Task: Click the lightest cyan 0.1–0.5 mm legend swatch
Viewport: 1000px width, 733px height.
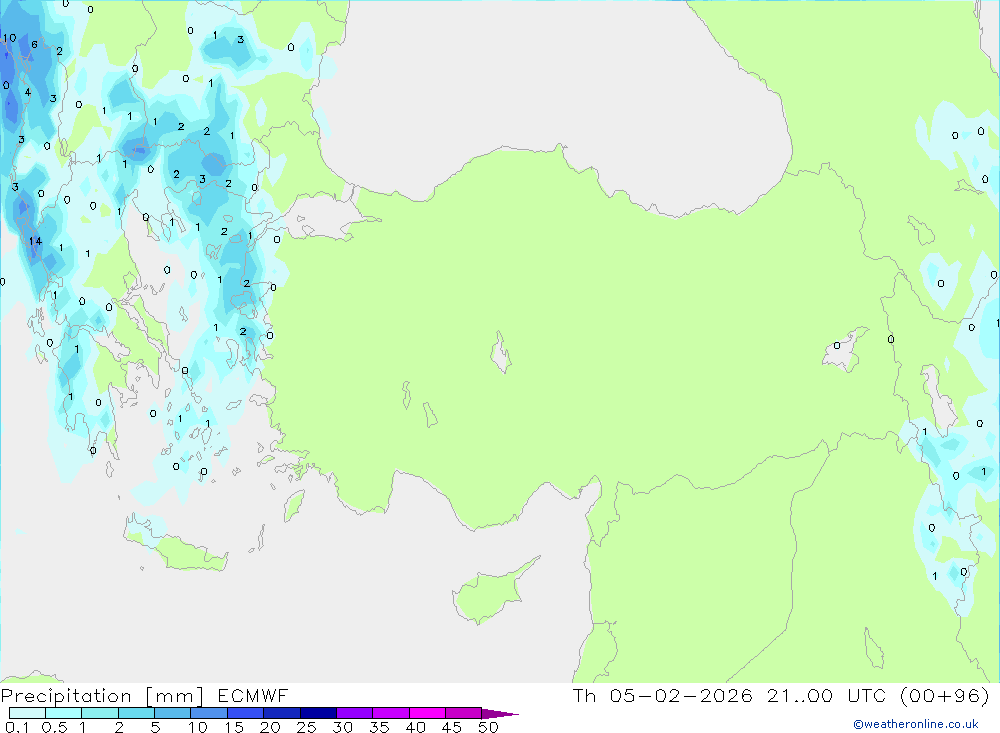Action: [27, 713]
